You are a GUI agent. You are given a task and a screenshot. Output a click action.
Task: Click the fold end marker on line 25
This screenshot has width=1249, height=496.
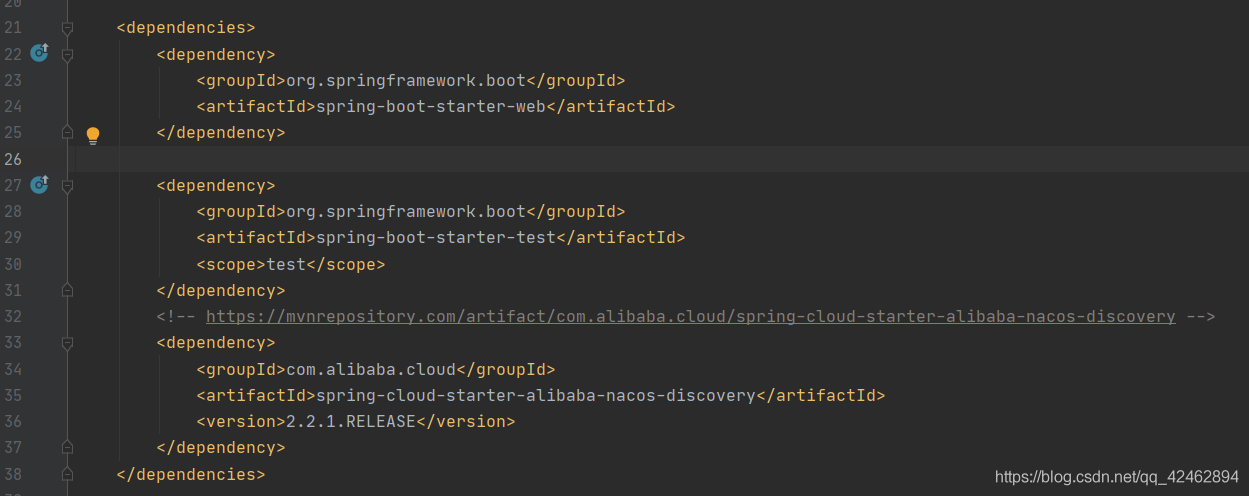pos(67,132)
